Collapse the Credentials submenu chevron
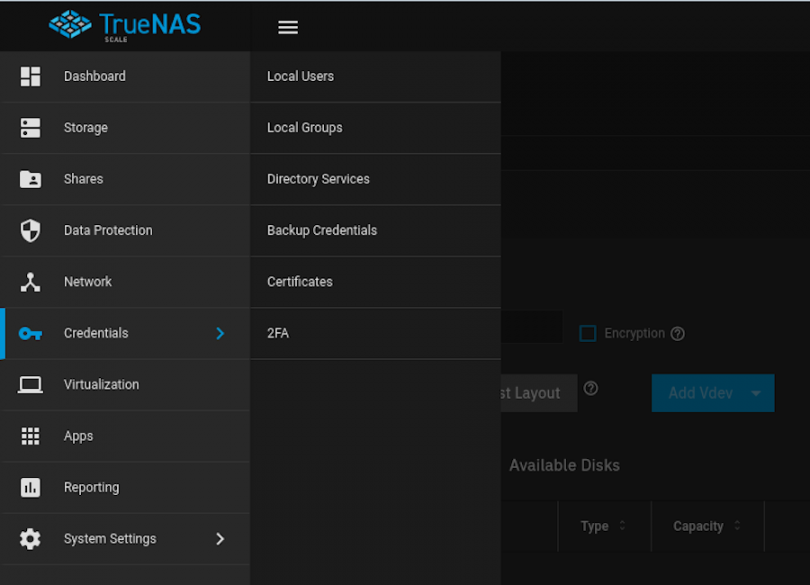Image resolution: width=810 pixels, height=585 pixels. coord(220,333)
